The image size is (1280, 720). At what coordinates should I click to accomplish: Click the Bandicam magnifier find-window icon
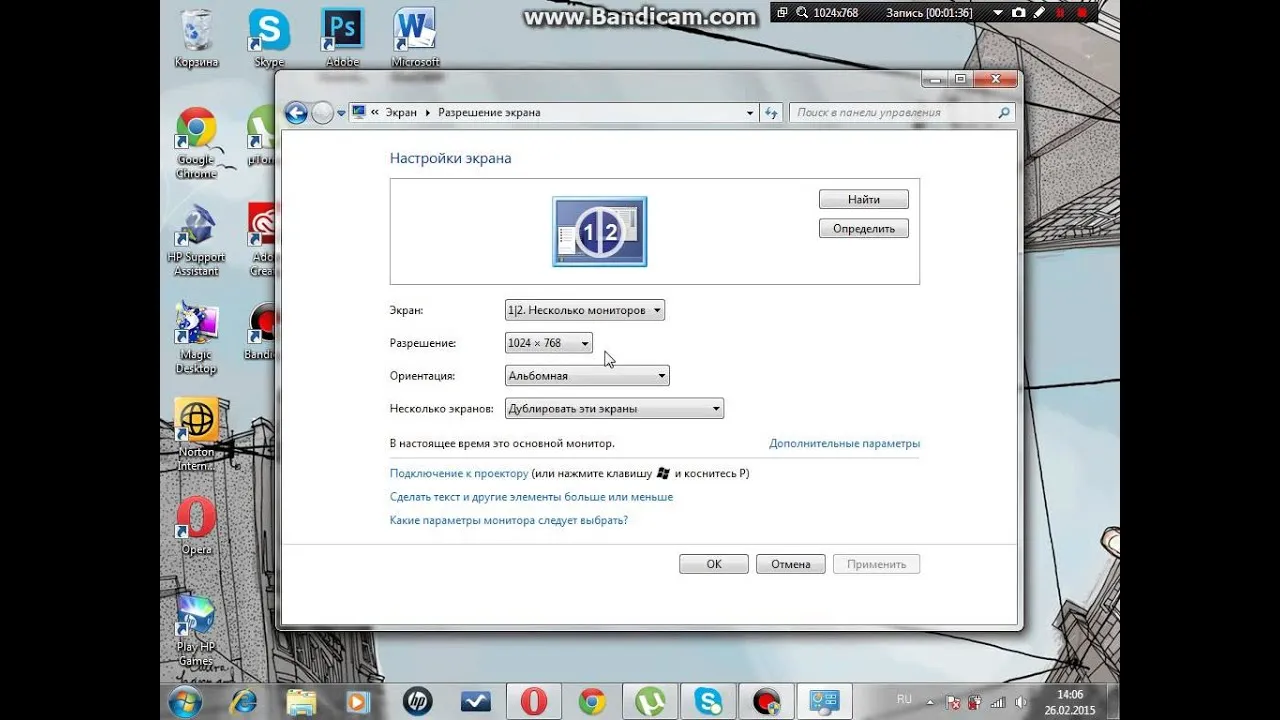[803, 13]
